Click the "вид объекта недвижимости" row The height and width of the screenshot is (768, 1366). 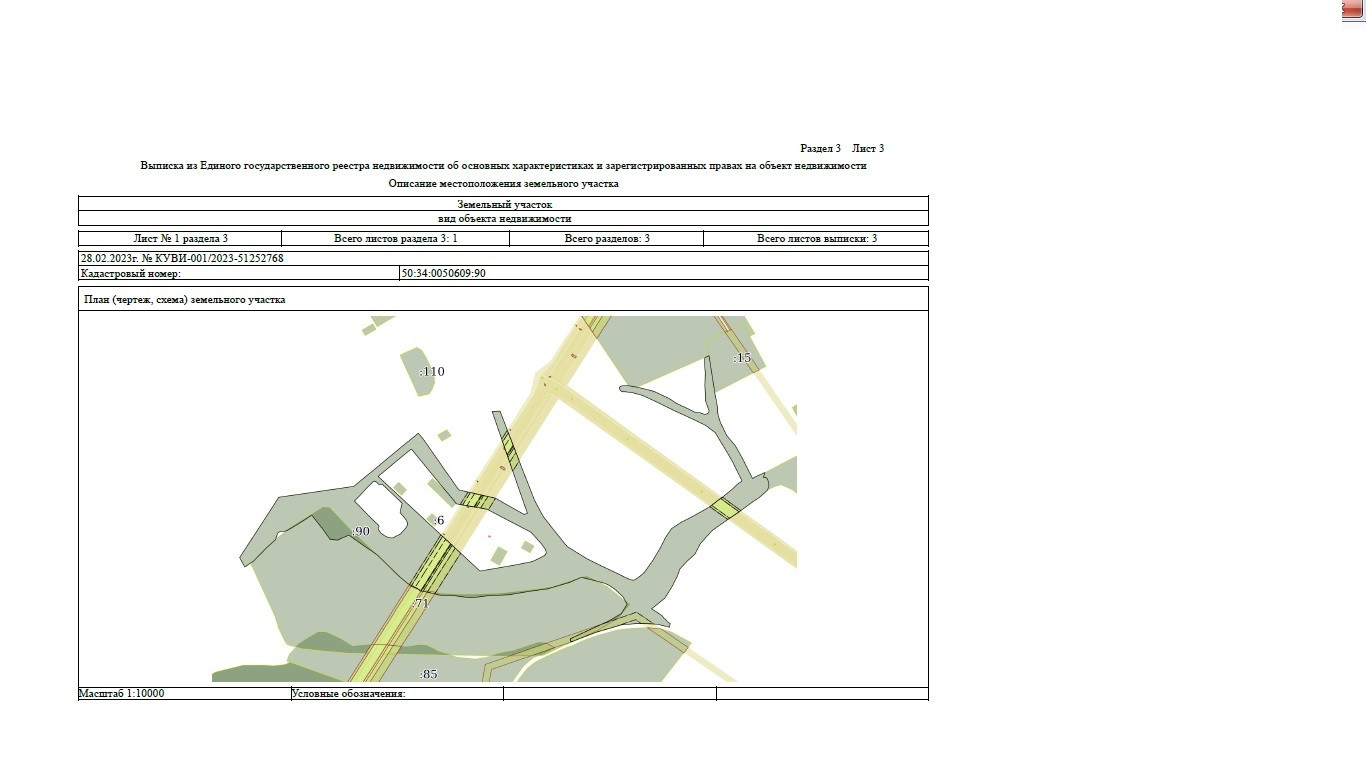click(504, 218)
